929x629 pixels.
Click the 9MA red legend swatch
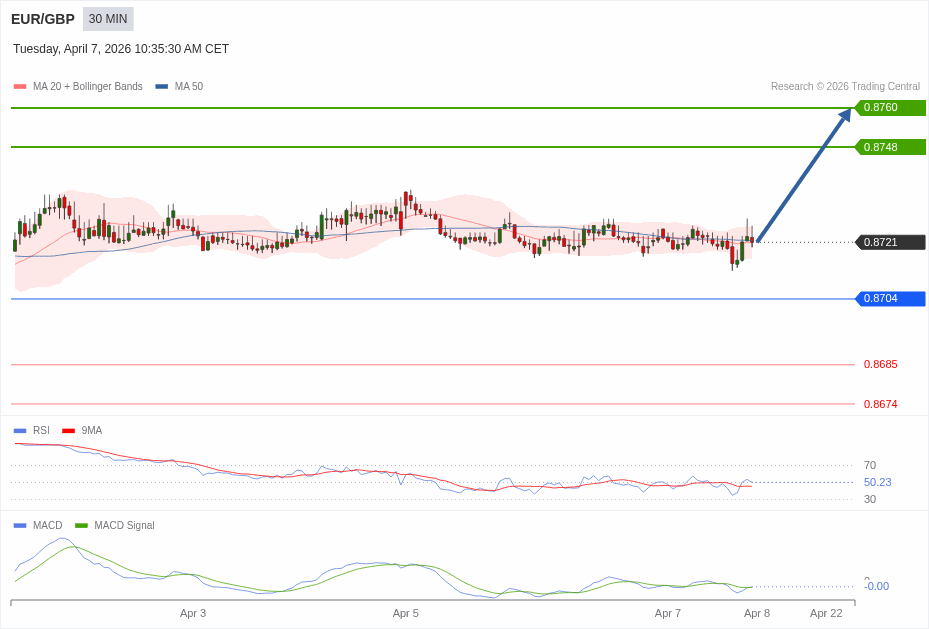[x=68, y=431]
